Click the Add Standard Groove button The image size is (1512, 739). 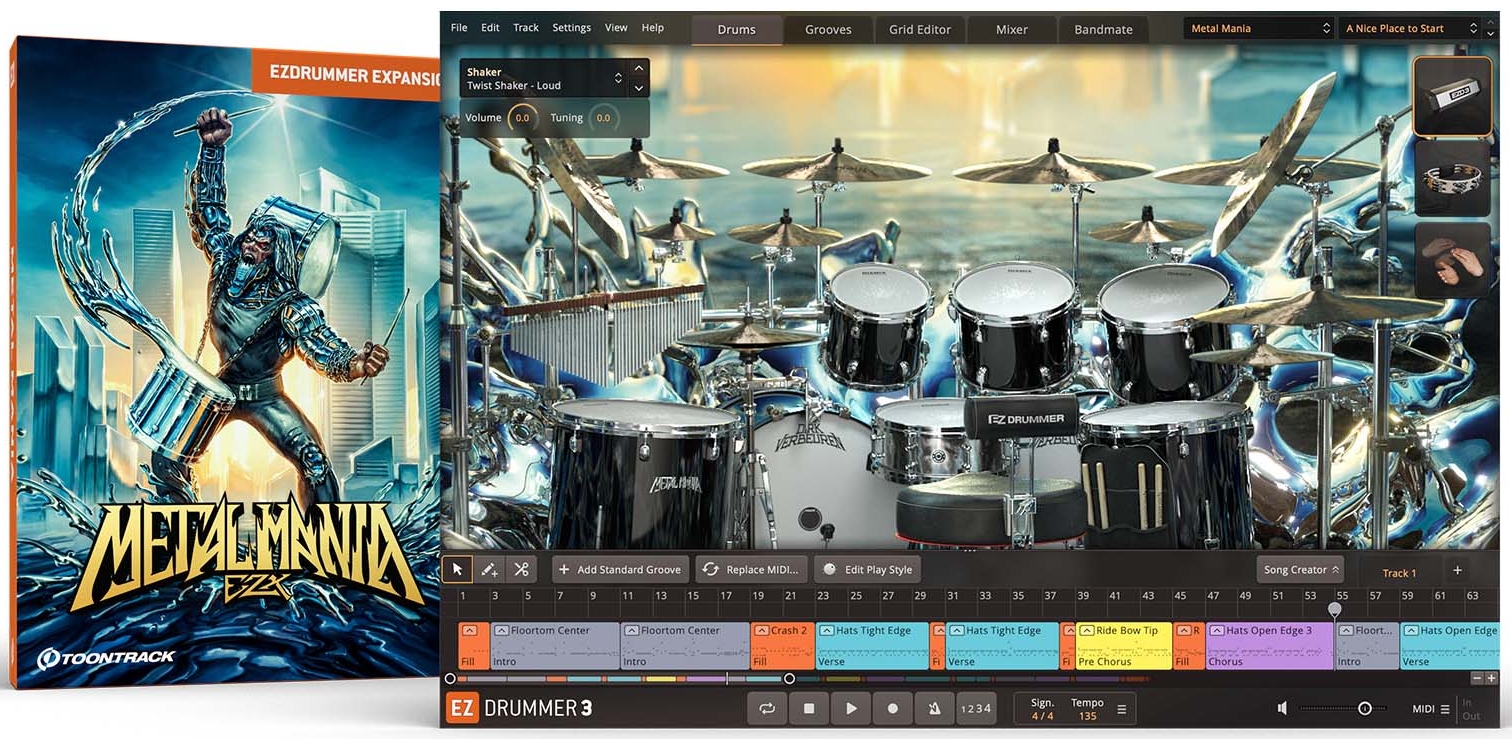coord(619,569)
